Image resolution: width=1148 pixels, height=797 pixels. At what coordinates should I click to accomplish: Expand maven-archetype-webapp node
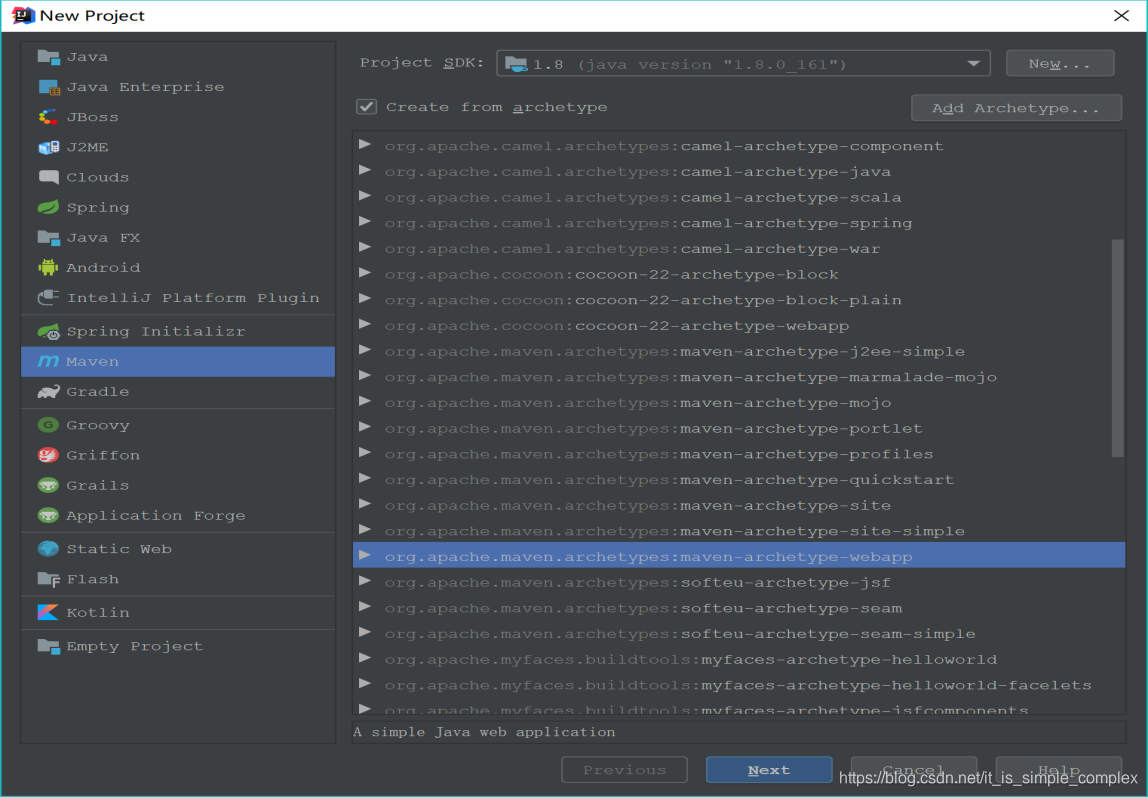(365, 555)
